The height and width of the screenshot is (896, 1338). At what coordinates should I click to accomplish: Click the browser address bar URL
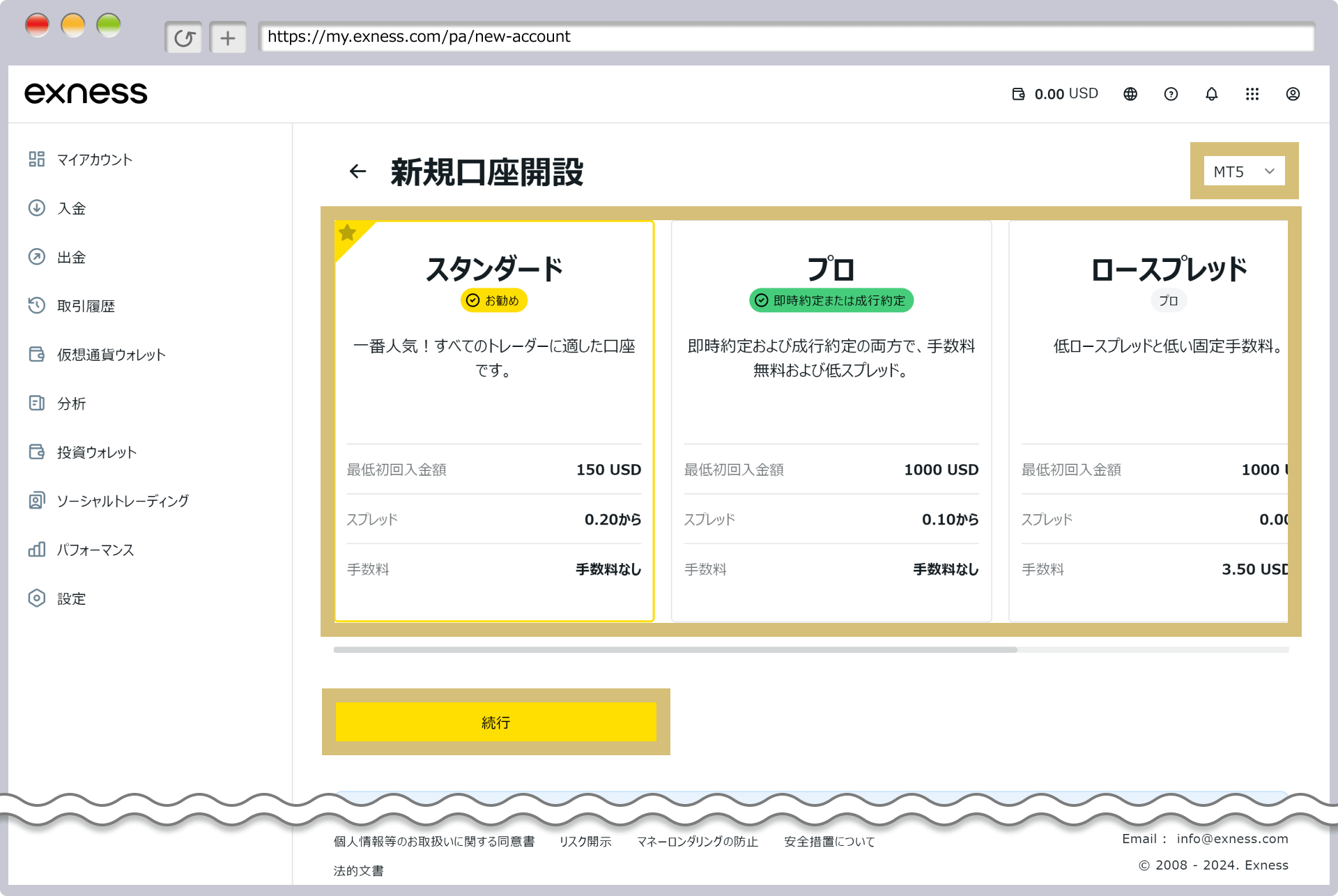click(x=786, y=37)
